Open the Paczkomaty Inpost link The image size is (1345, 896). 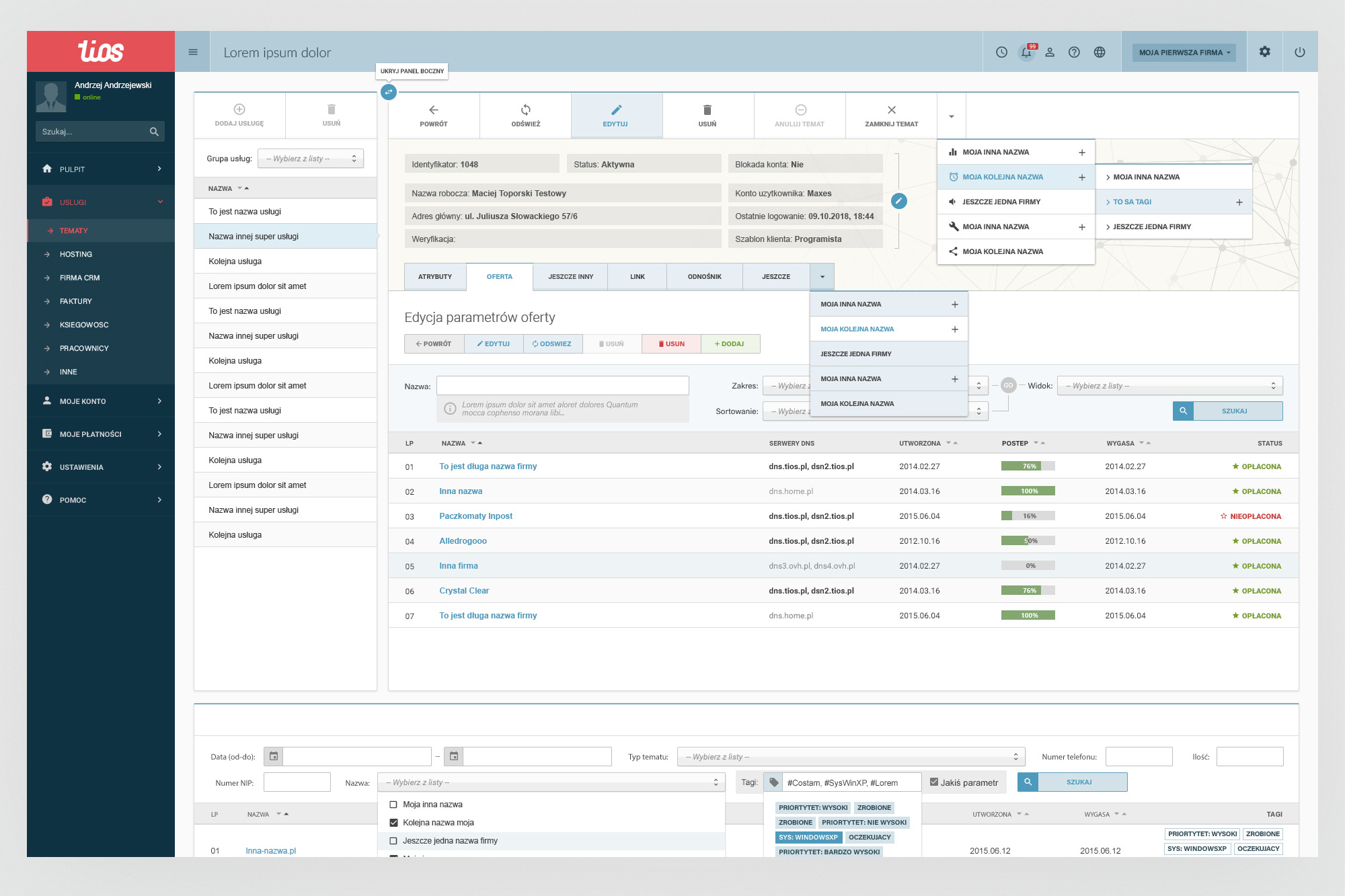point(475,516)
